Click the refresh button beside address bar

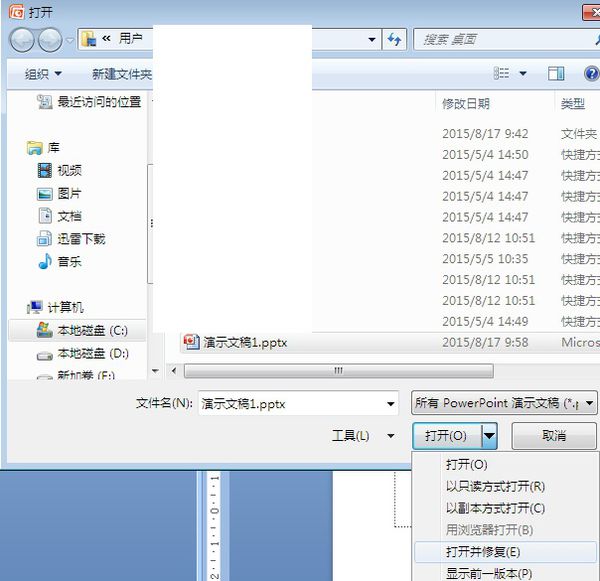(x=394, y=40)
